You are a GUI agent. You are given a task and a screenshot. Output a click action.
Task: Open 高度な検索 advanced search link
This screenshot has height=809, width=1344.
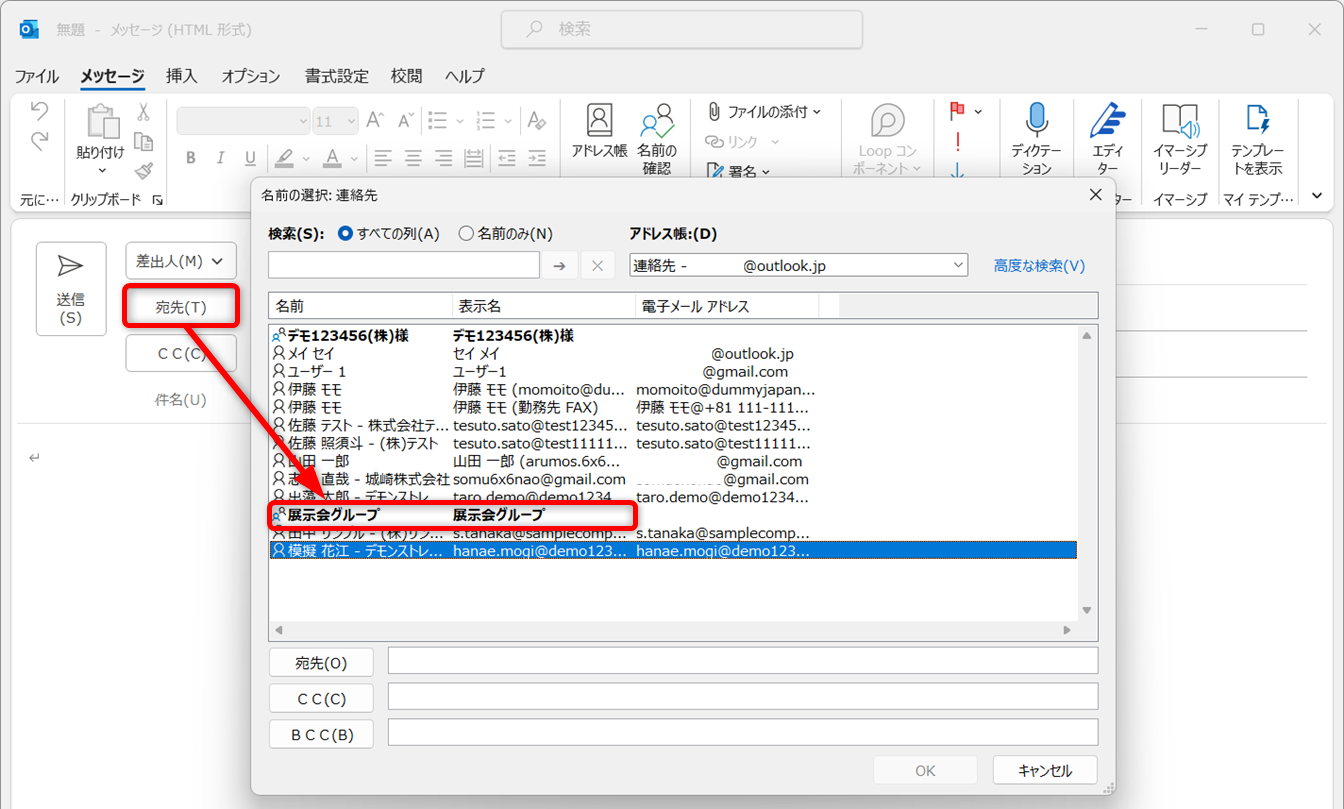click(x=1038, y=266)
